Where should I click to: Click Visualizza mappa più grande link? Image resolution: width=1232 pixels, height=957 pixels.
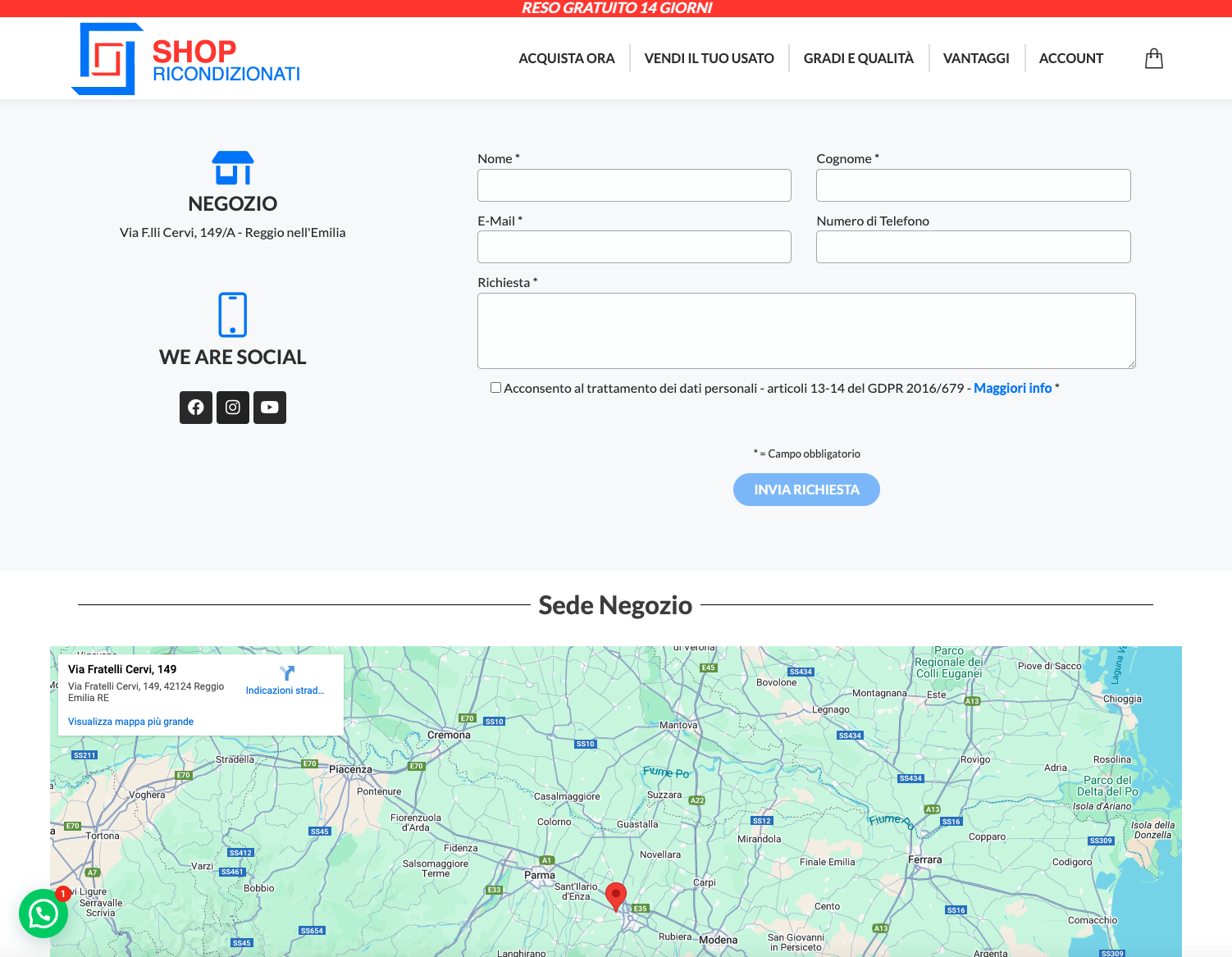click(130, 721)
